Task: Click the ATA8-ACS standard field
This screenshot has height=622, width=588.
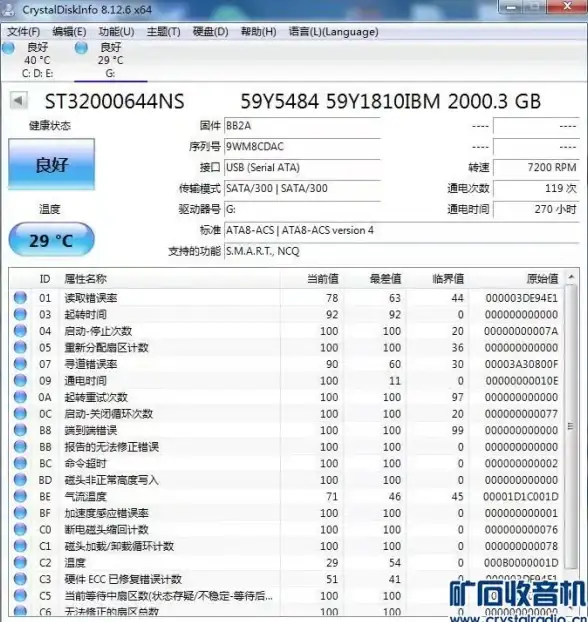Action: pyautogui.click(x=402, y=230)
